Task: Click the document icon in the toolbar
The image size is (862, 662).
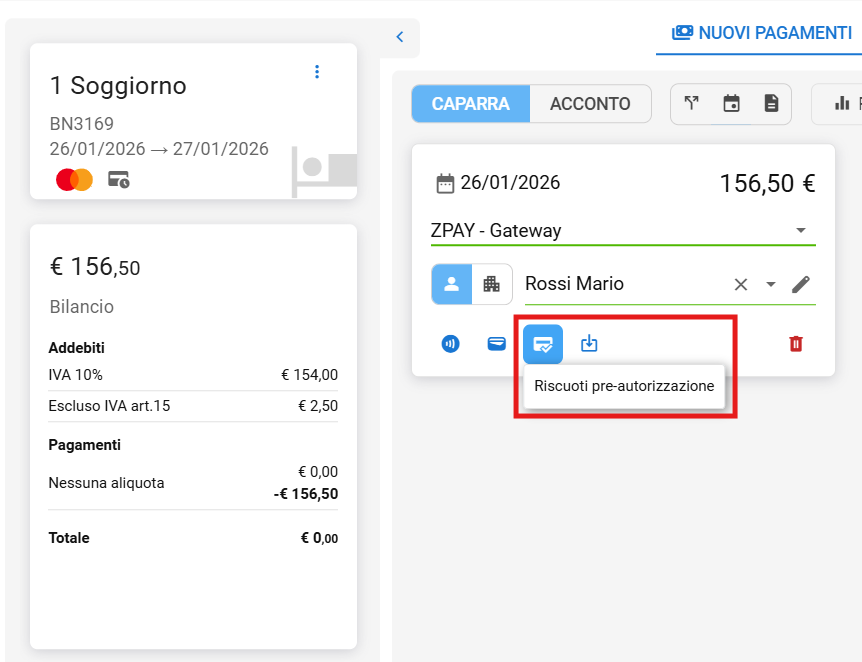Action: click(771, 104)
